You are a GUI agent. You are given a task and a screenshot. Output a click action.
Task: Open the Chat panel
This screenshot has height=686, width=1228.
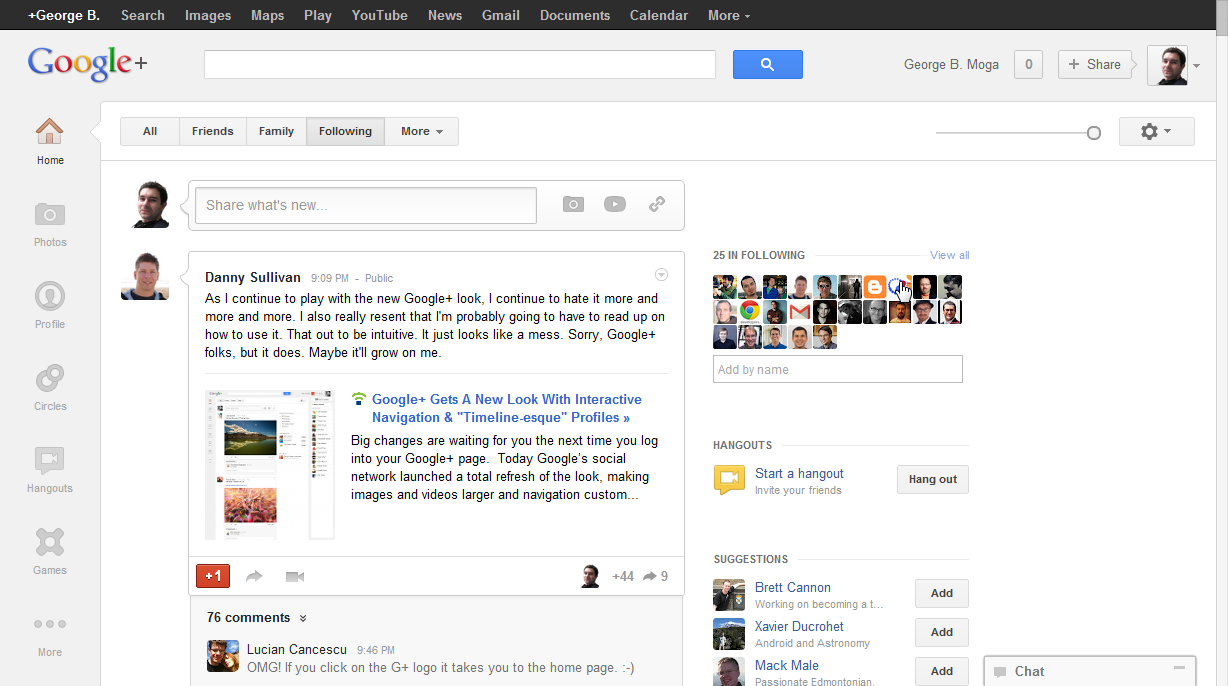(x=1090, y=671)
